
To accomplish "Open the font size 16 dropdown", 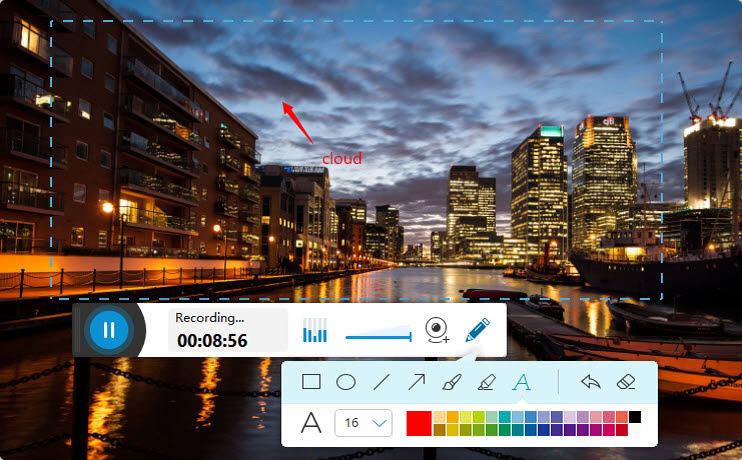I will pos(363,423).
